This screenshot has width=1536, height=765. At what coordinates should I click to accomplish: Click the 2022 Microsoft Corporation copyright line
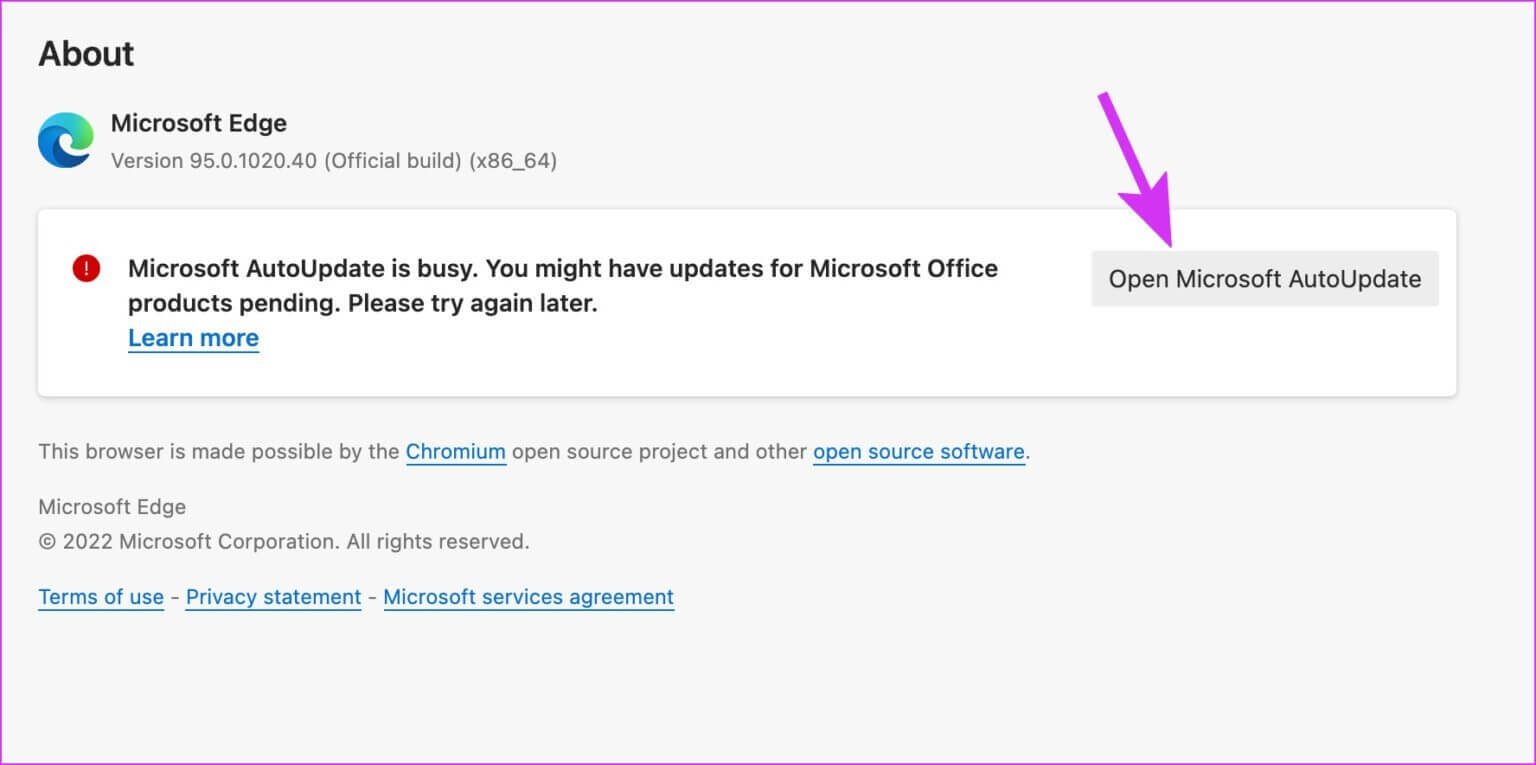pyautogui.click(x=283, y=542)
